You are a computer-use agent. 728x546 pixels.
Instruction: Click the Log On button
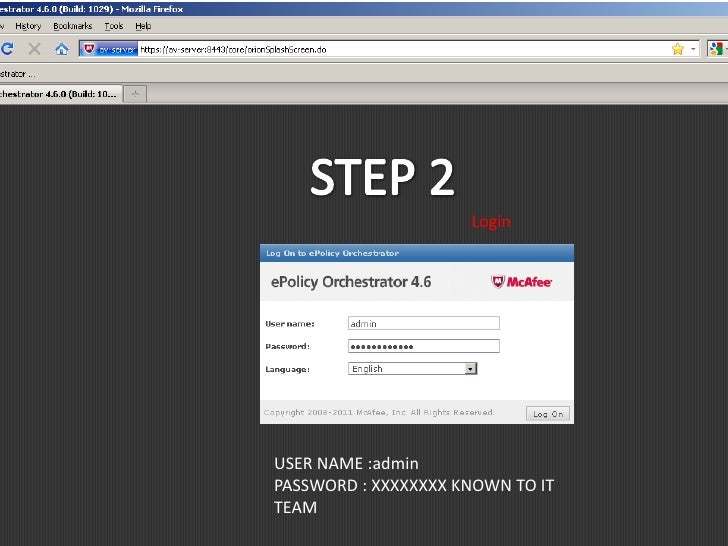547,413
